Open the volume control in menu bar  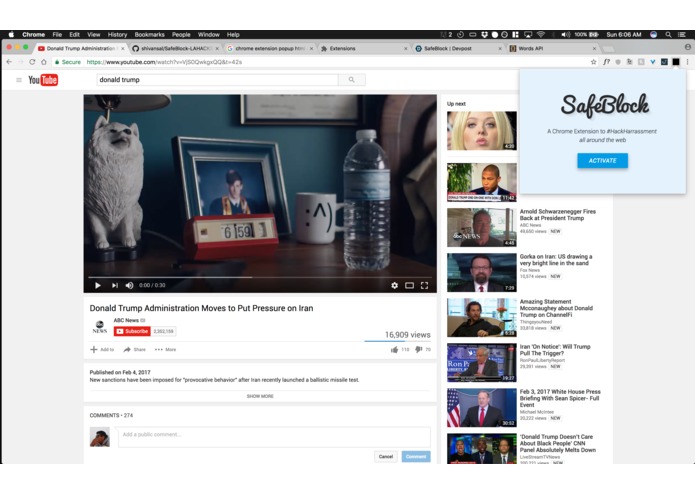coord(566,35)
